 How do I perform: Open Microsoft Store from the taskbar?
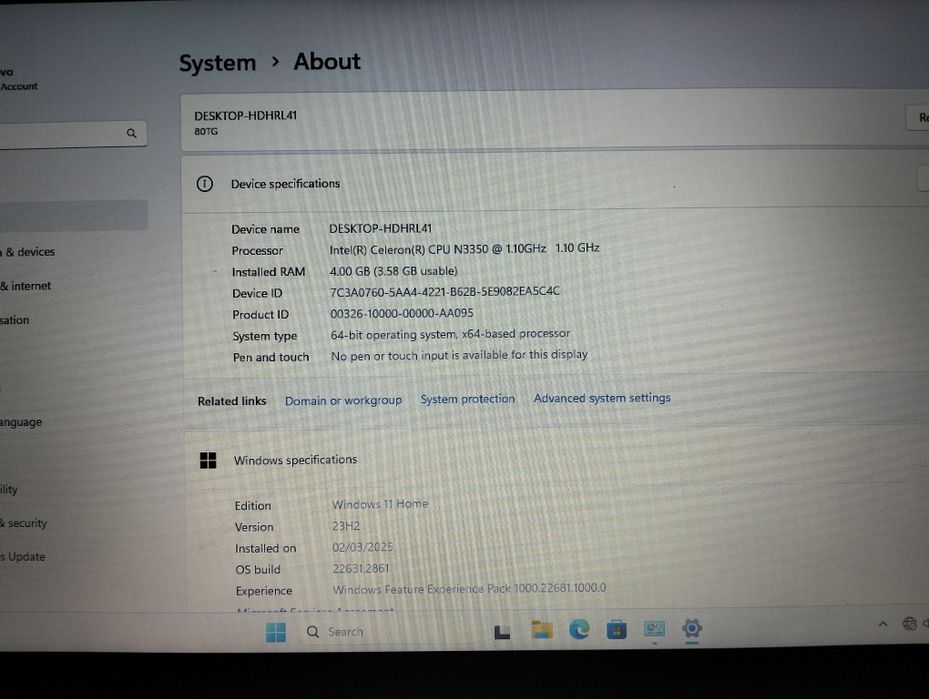(x=616, y=629)
